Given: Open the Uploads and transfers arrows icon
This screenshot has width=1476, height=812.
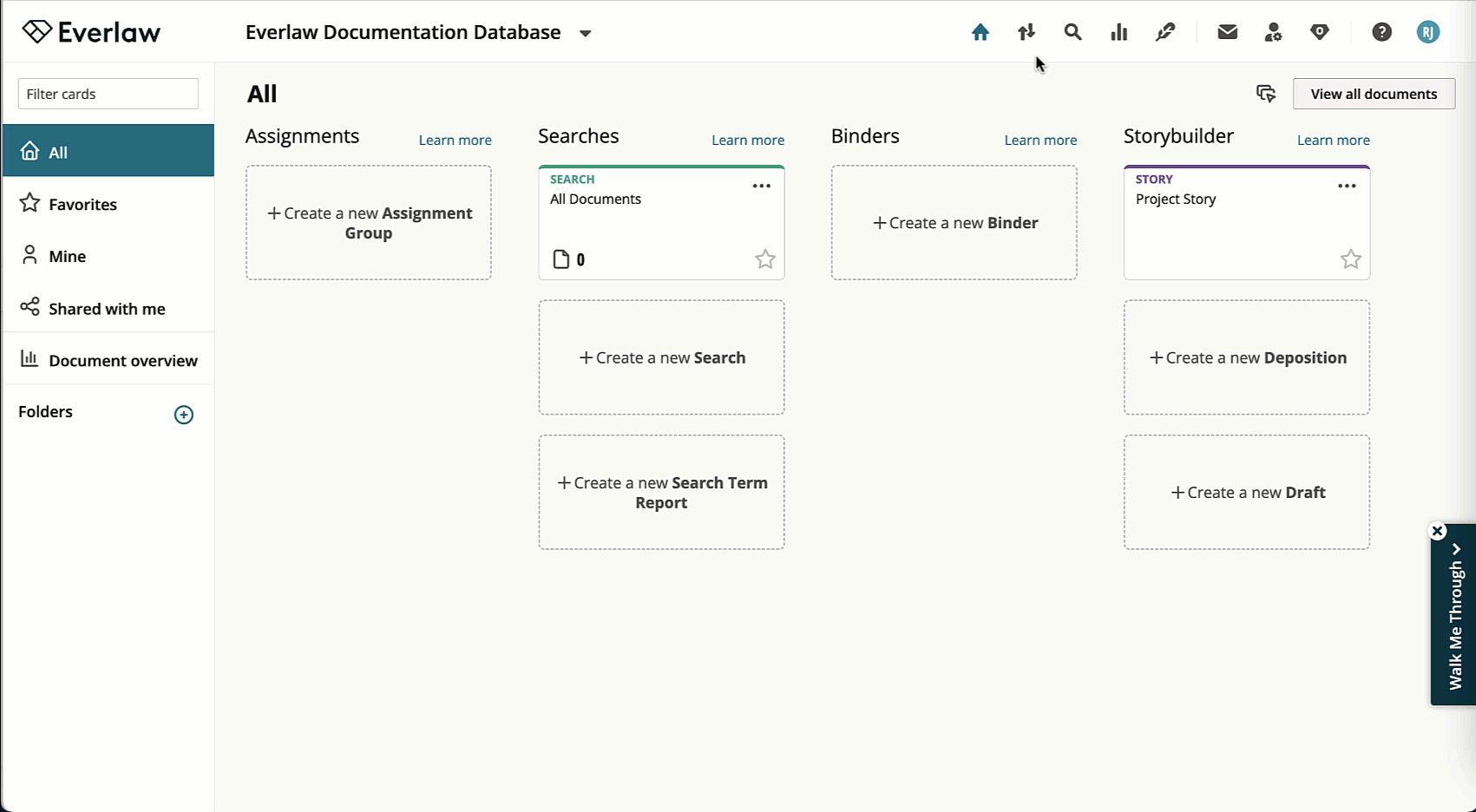Looking at the screenshot, I should [x=1027, y=32].
